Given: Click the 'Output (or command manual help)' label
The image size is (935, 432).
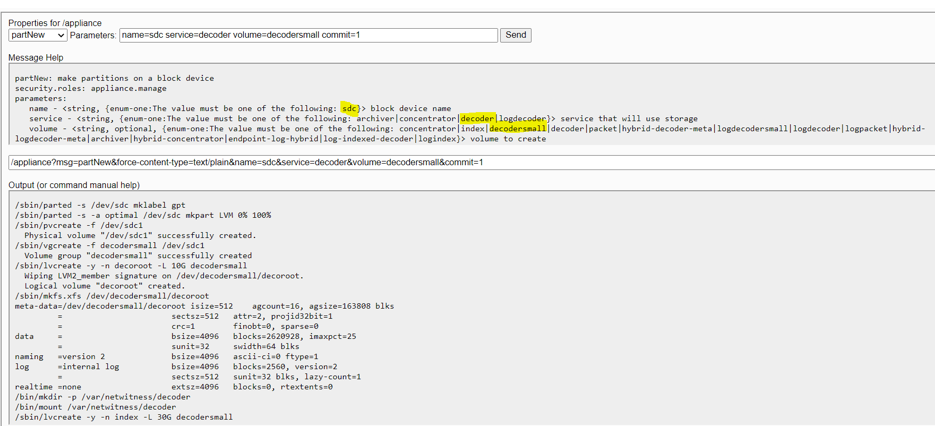Looking at the screenshot, I should pyautogui.click(x=74, y=185).
